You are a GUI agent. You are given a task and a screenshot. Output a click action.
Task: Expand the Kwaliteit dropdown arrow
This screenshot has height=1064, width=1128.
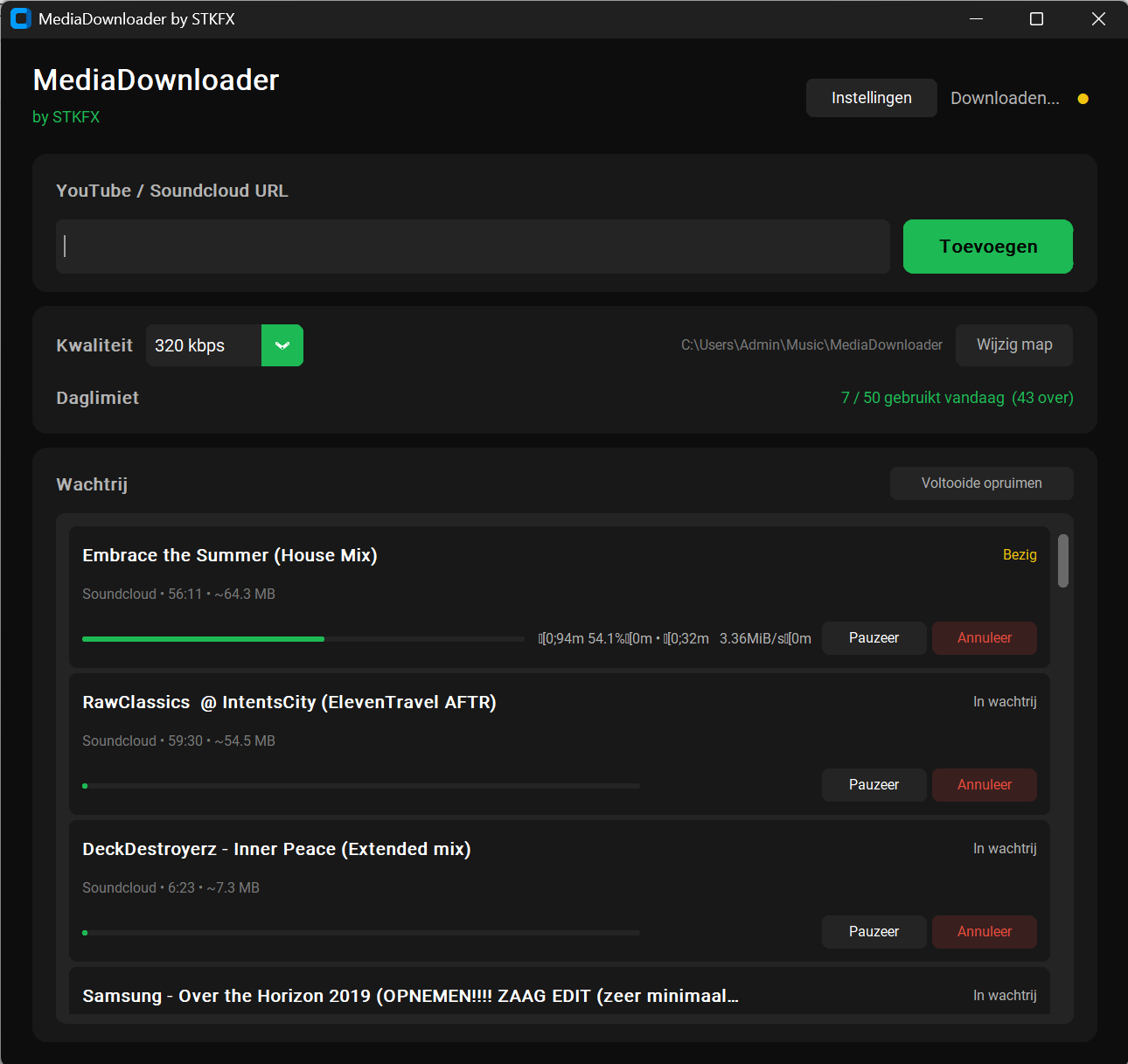click(282, 345)
